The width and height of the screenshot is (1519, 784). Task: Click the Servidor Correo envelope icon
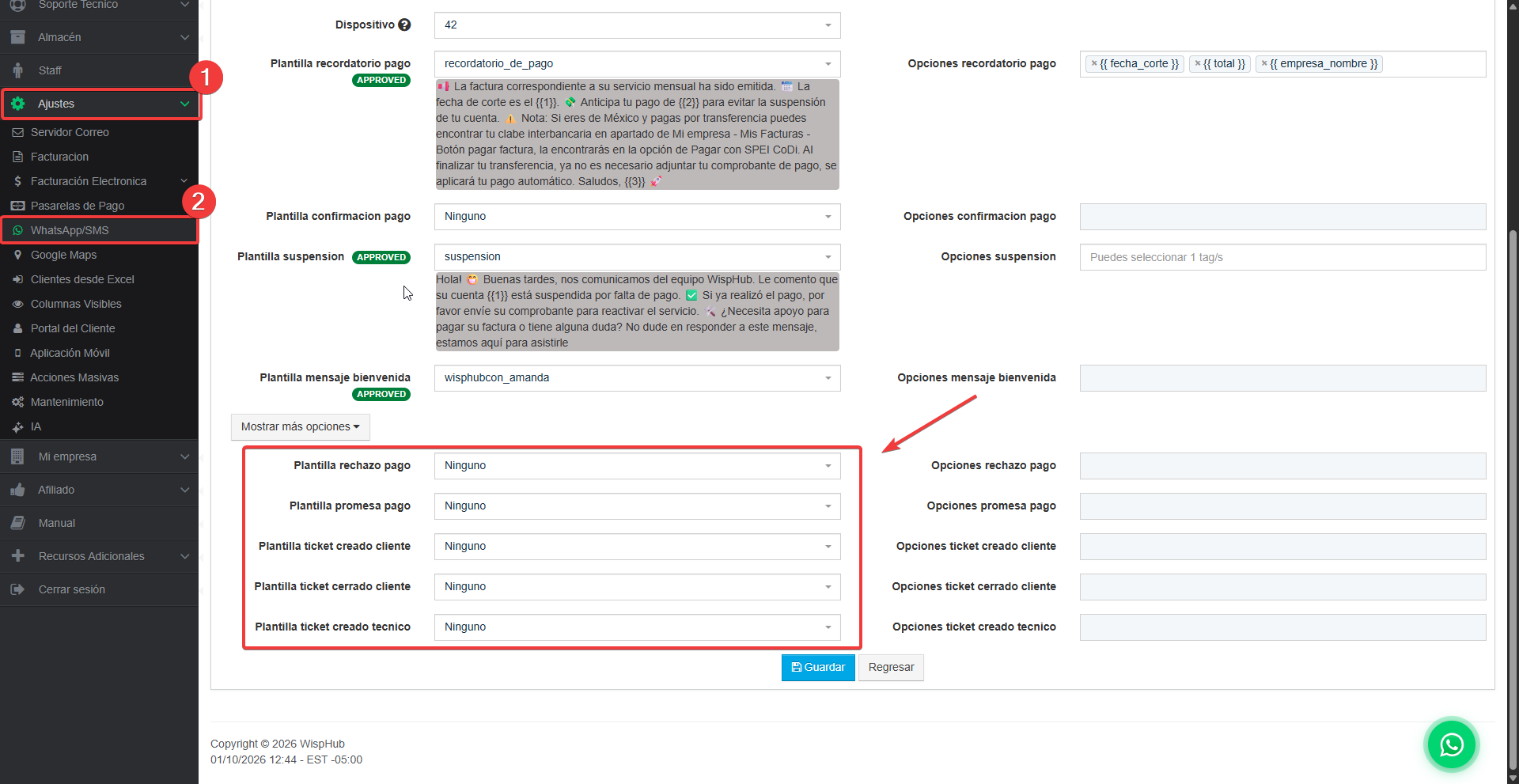click(x=17, y=132)
